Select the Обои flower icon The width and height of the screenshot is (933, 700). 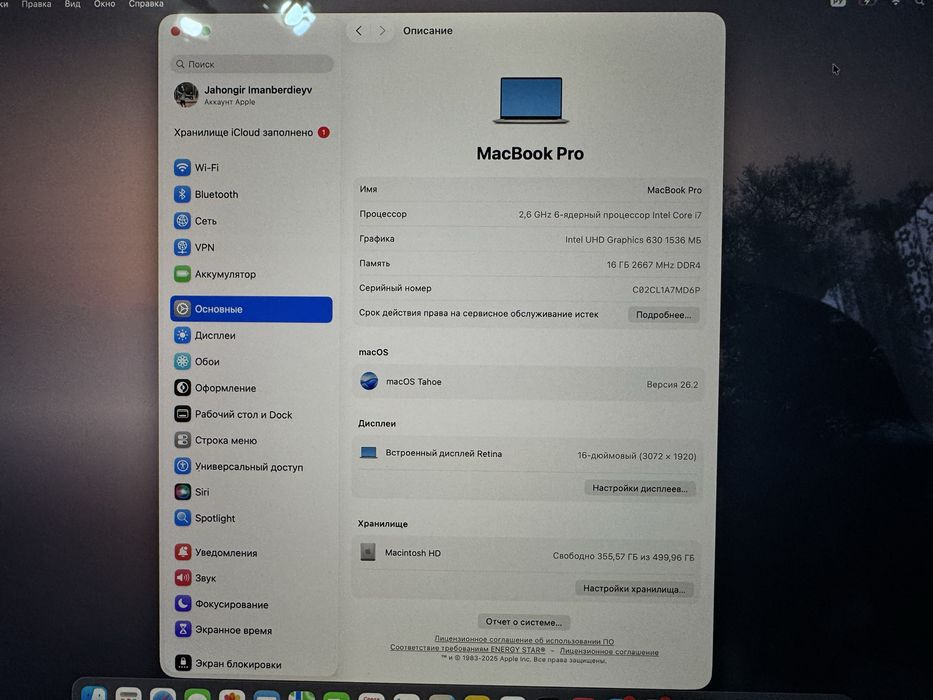tap(182, 361)
